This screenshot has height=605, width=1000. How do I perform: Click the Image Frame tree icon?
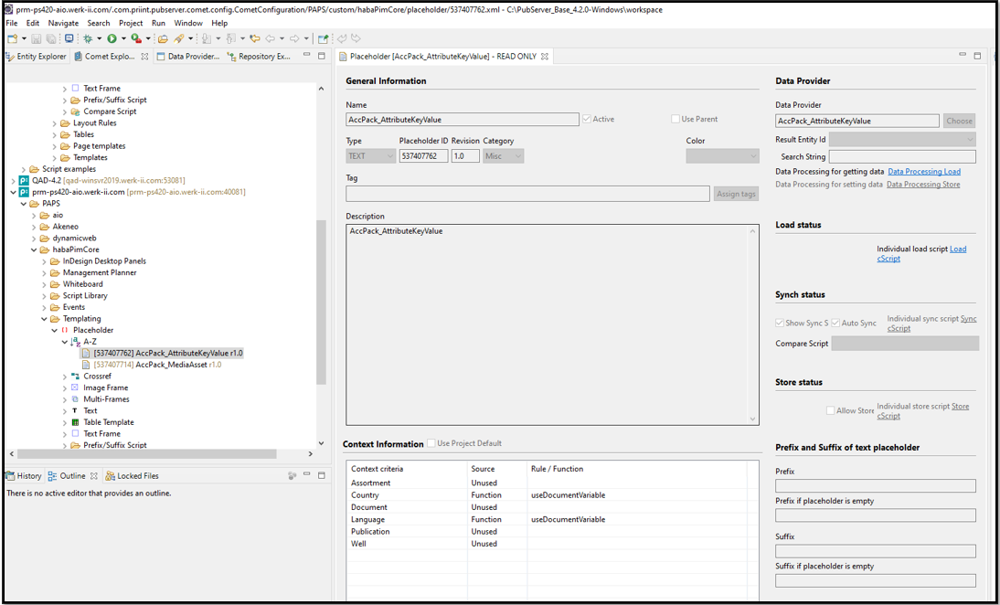point(75,388)
